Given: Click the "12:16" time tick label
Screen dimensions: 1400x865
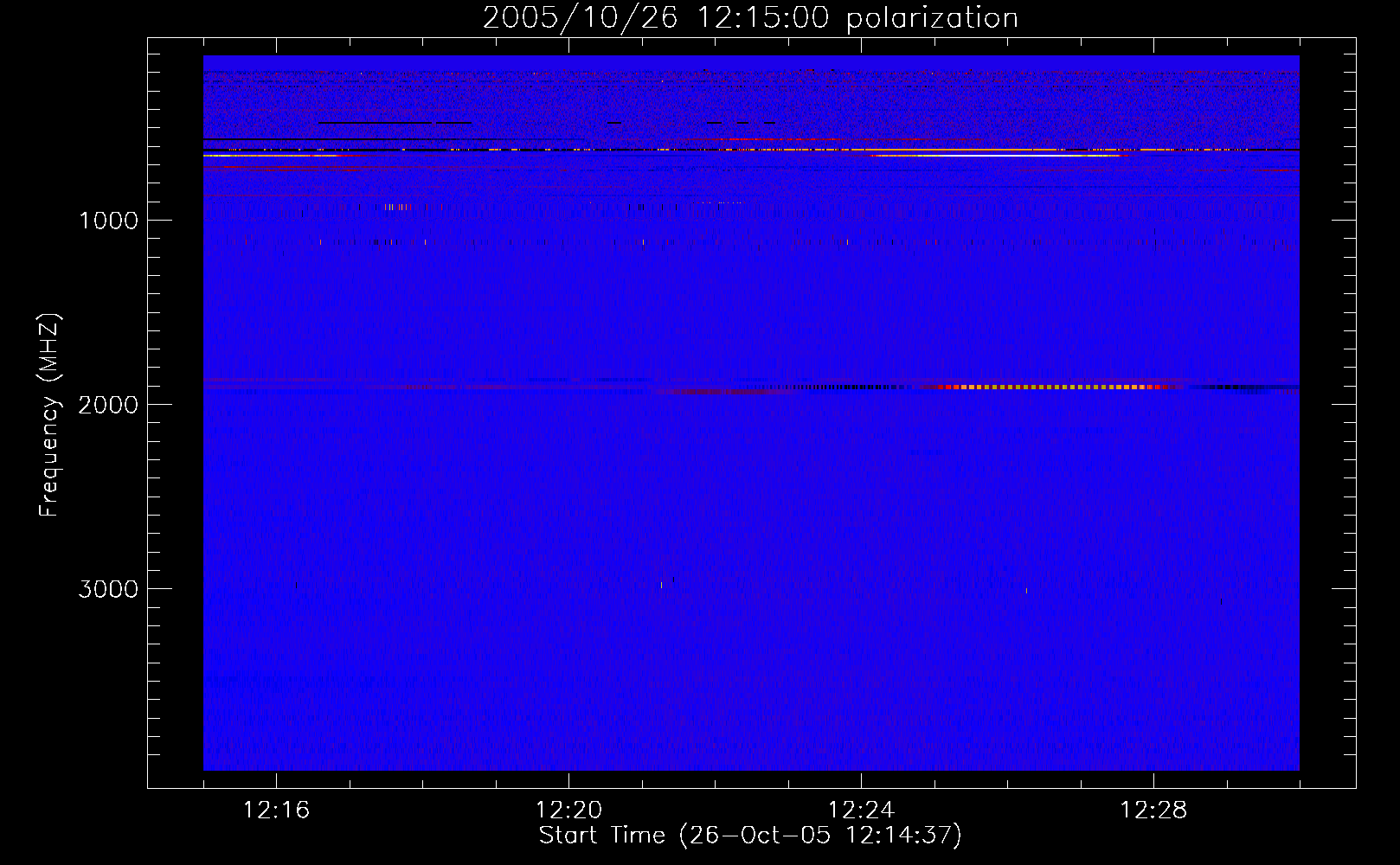Looking at the screenshot, I should [276, 811].
